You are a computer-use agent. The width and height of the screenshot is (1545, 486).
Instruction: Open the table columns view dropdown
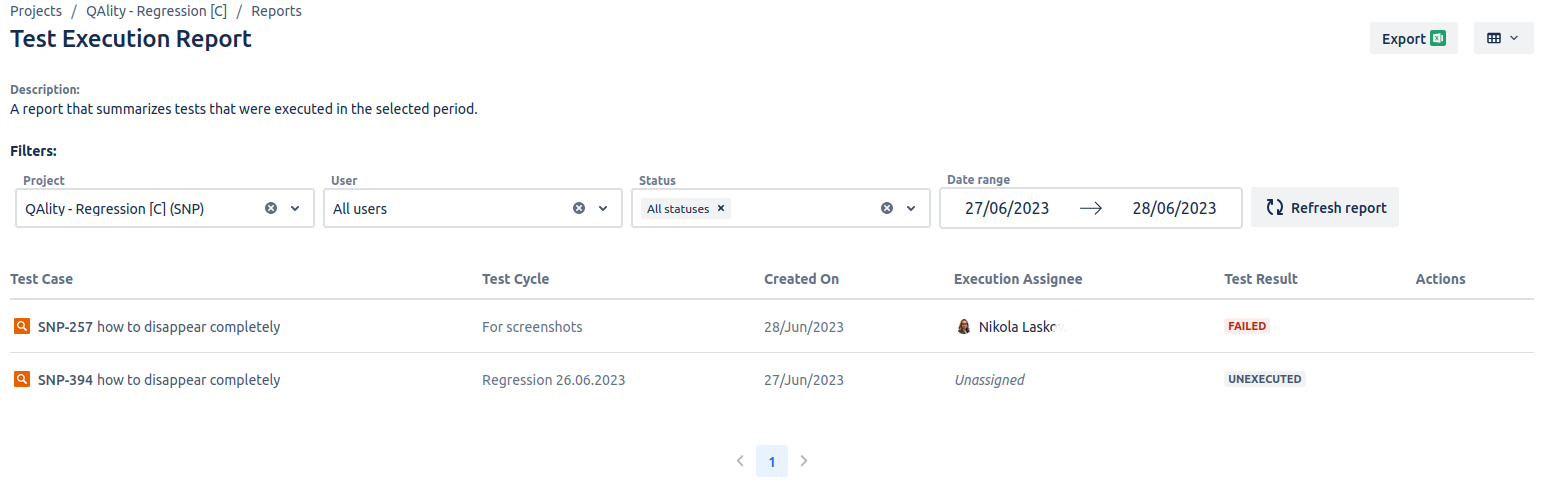(x=1503, y=38)
